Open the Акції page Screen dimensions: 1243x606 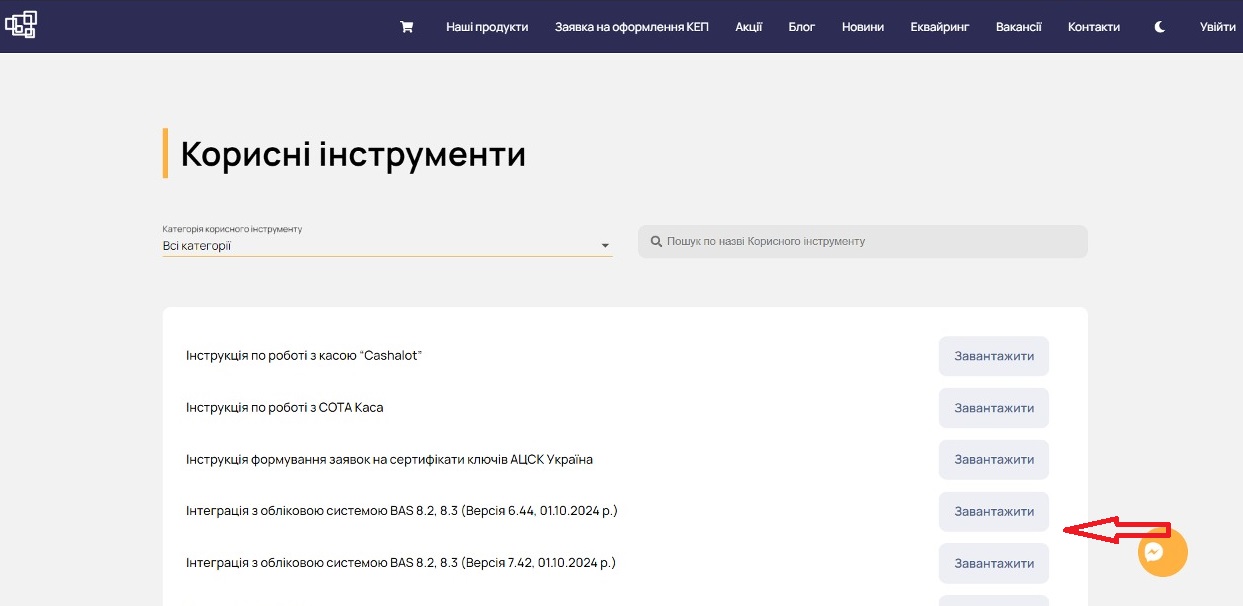point(749,27)
